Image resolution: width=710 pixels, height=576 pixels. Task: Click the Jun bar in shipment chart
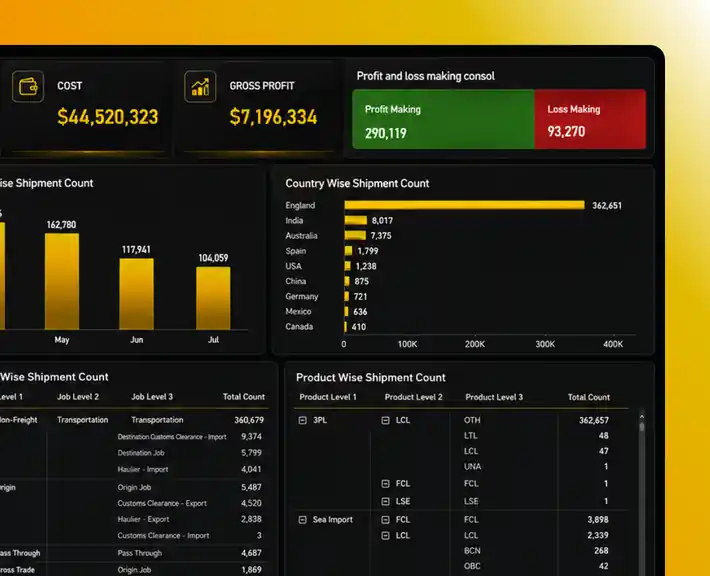coord(136,294)
